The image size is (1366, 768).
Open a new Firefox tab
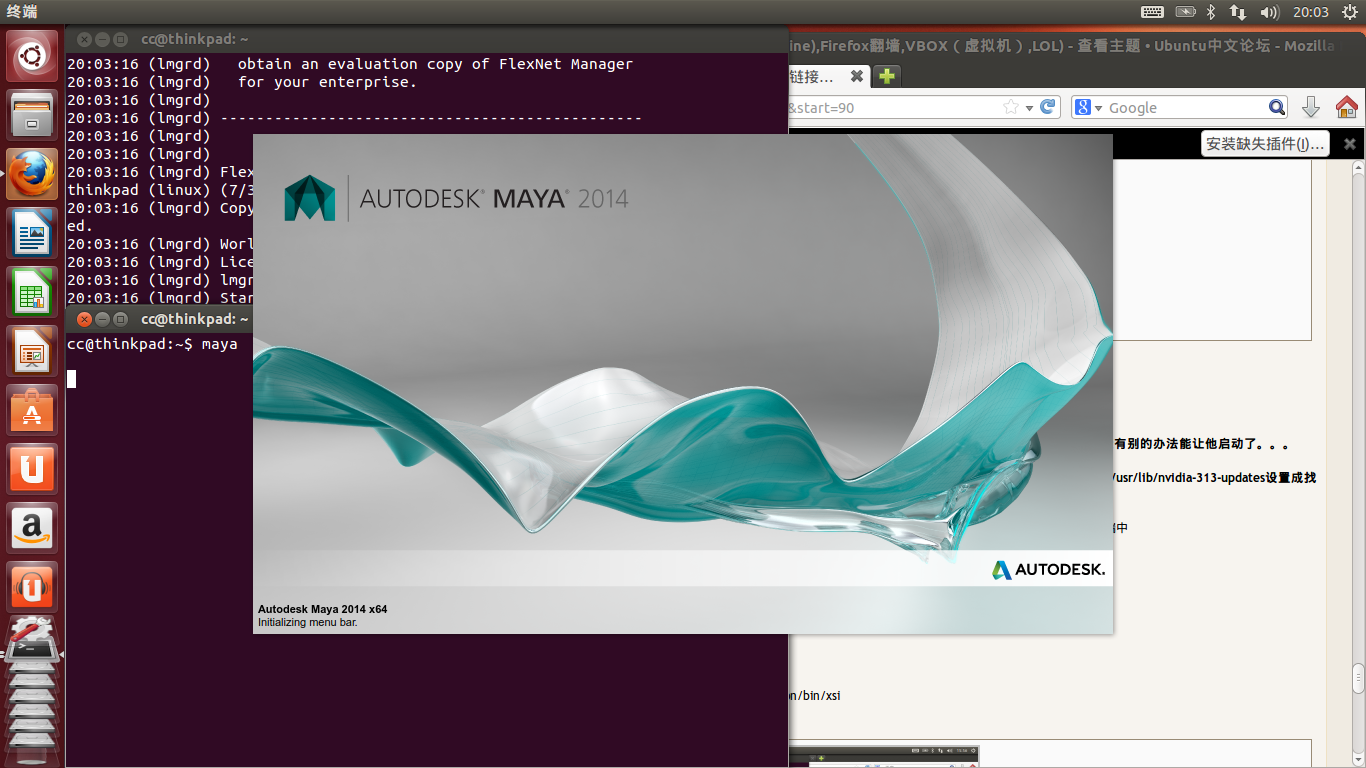pyautogui.click(x=887, y=76)
